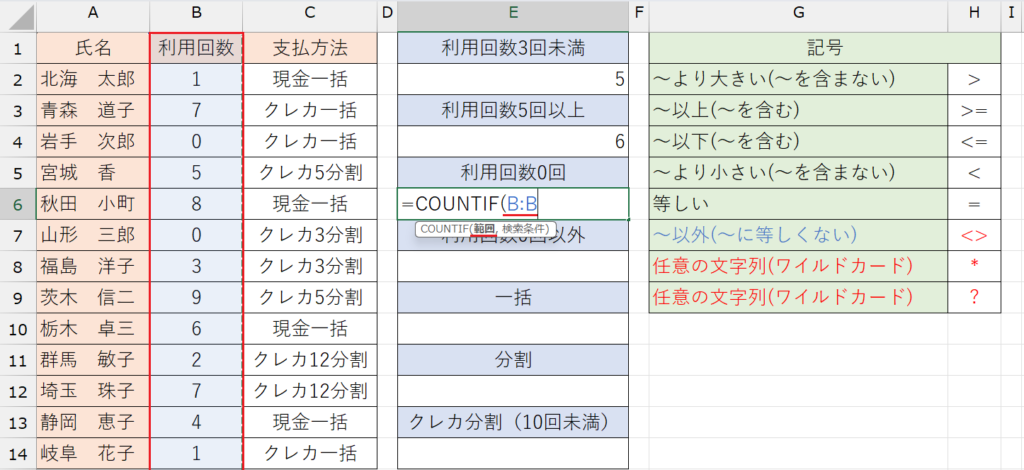Click cell with 北海 太郎
1024x470 pixels.
[93, 79]
